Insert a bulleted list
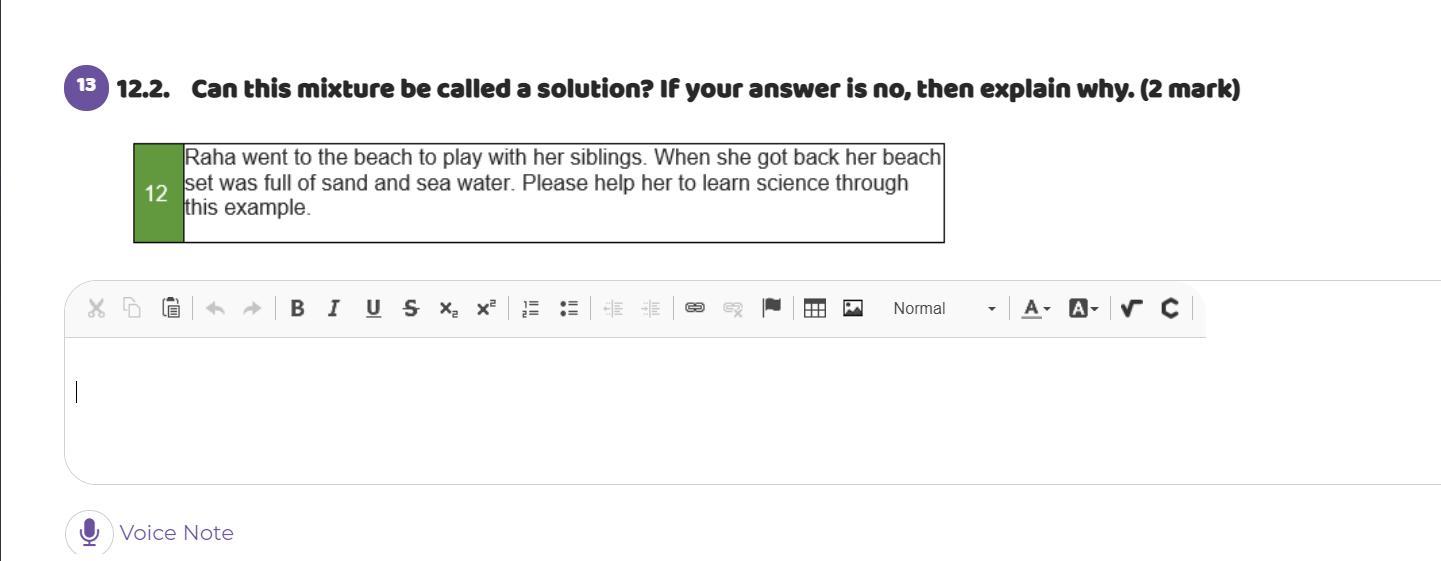Viewport: 1441px width, 561px height. pyautogui.click(x=570, y=308)
